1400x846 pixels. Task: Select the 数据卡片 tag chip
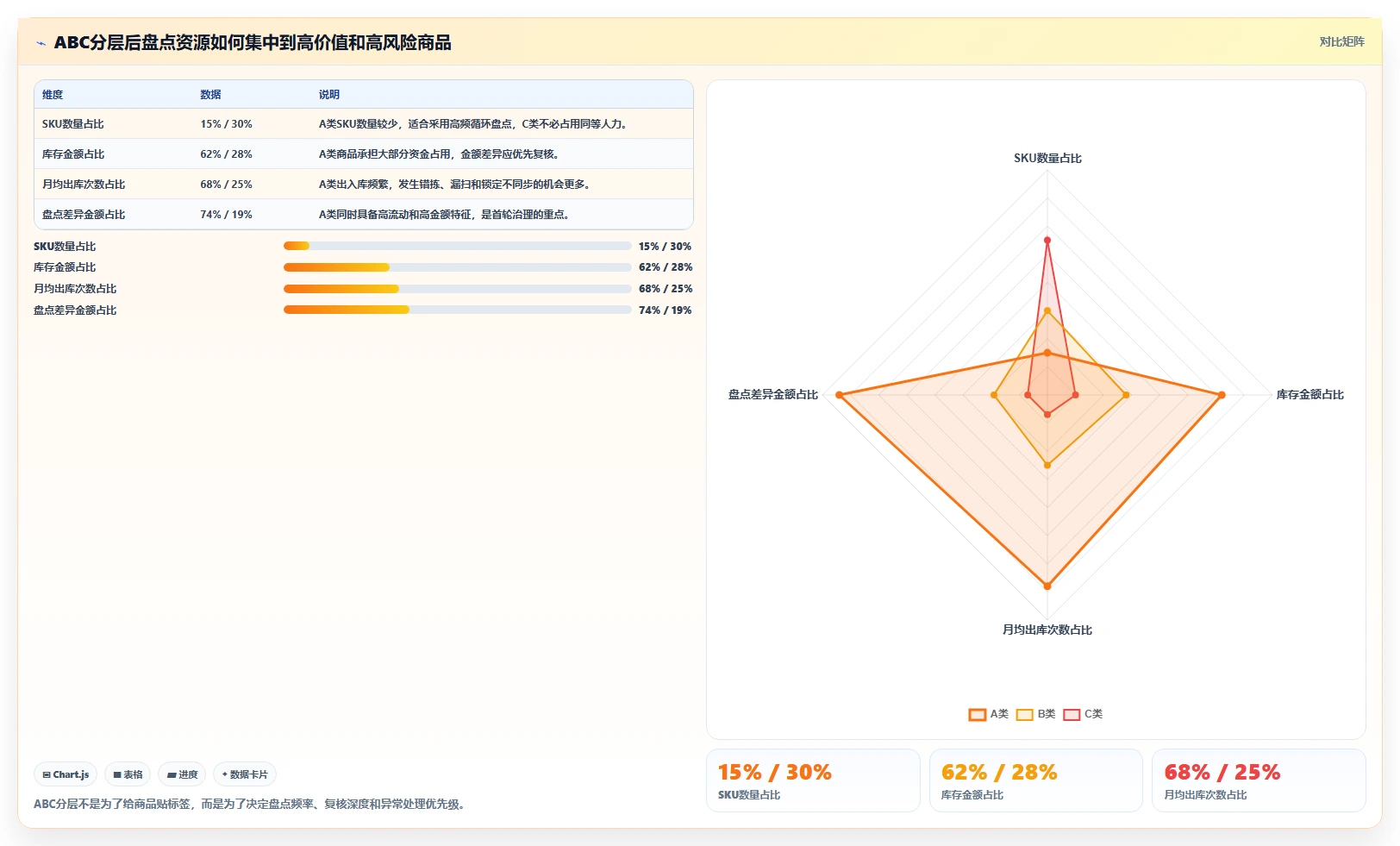tap(245, 774)
